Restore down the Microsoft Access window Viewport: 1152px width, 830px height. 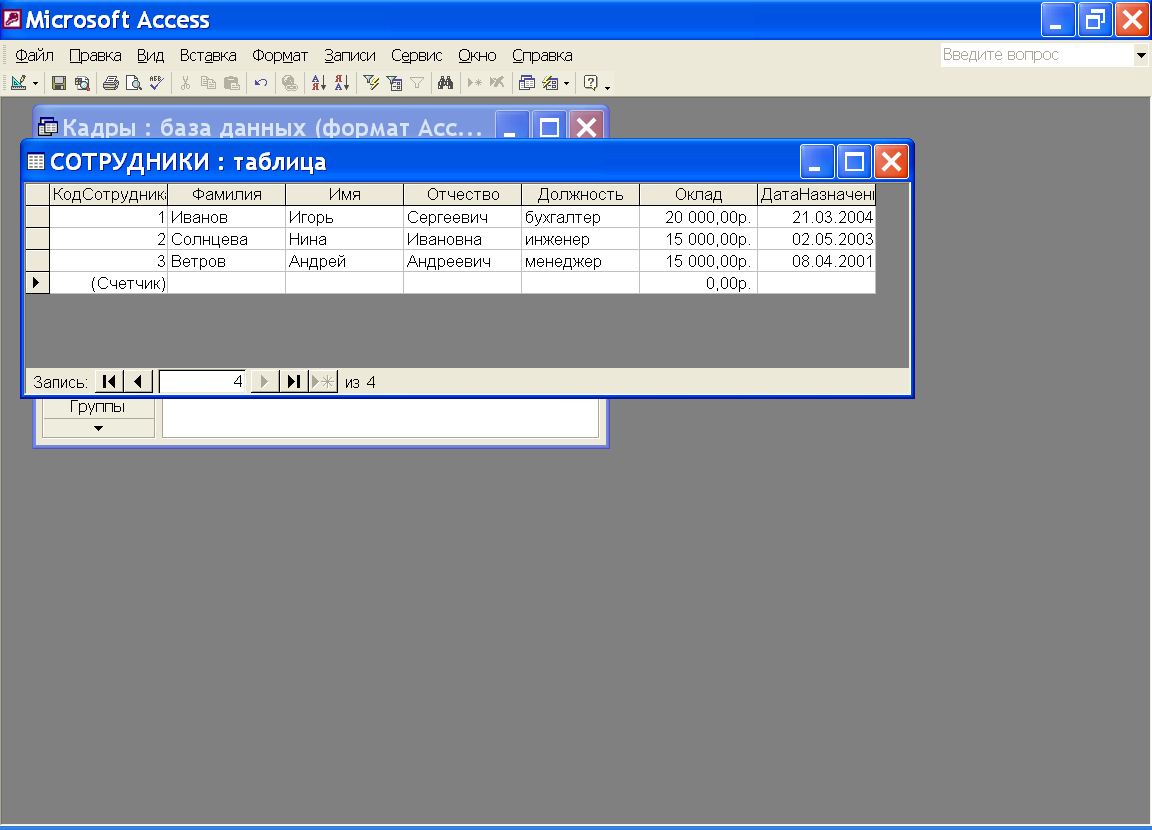coord(1095,20)
